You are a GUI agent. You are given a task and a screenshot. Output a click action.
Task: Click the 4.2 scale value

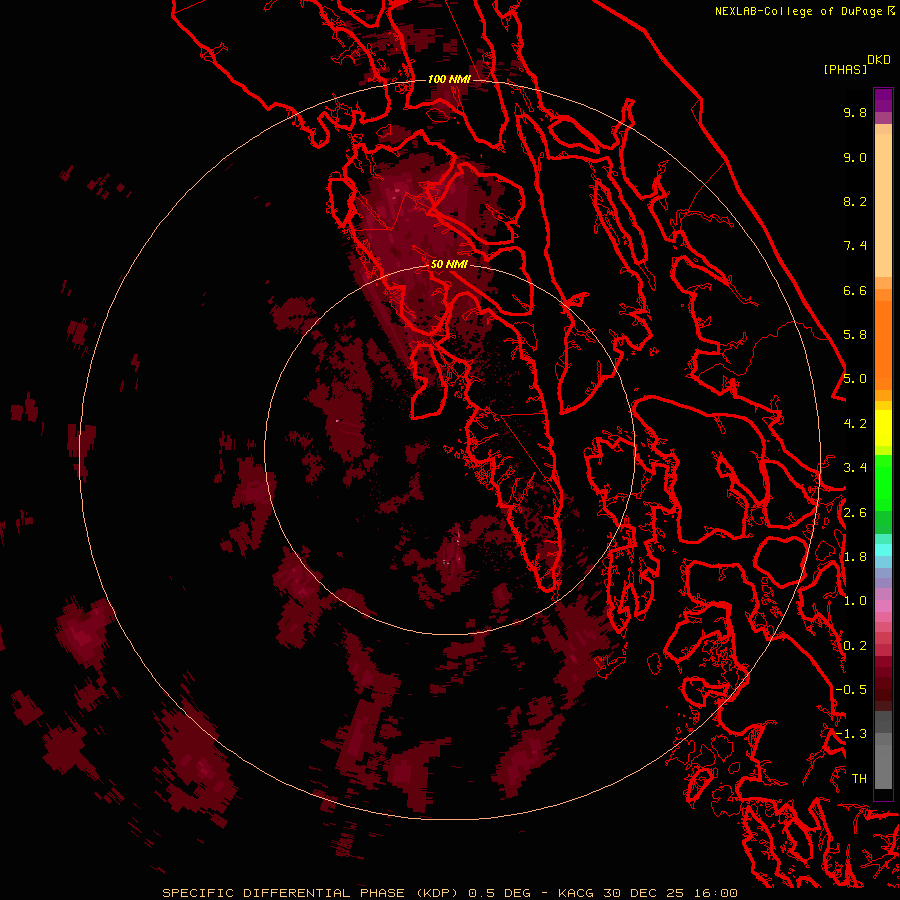pyautogui.click(x=855, y=424)
